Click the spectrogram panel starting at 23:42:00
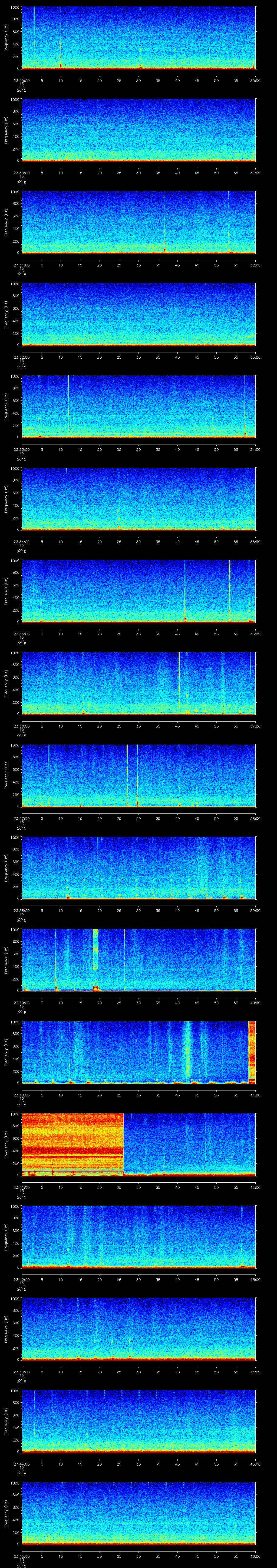 pyautogui.click(x=139, y=1237)
